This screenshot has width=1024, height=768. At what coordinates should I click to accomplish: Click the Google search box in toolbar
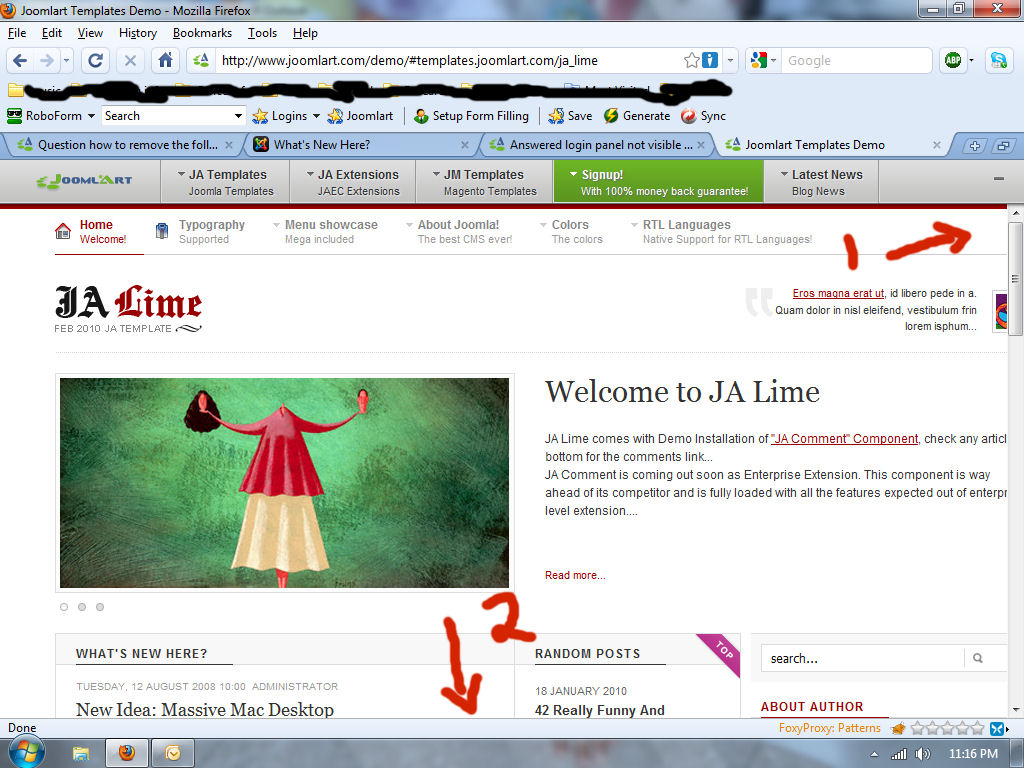click(x=856, y=61)
